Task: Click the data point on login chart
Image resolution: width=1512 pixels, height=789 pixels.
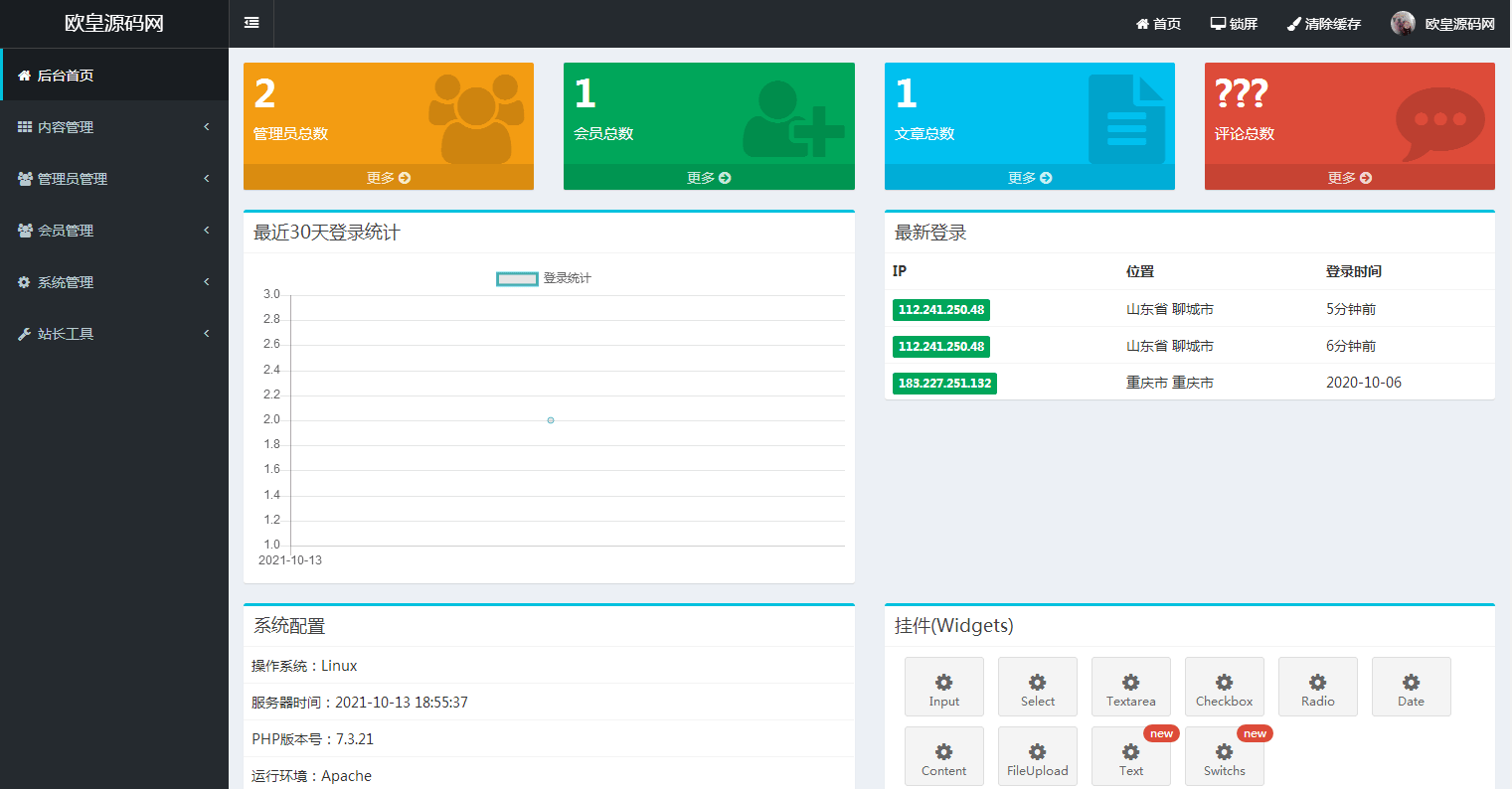Action: (x=551, y=420)
